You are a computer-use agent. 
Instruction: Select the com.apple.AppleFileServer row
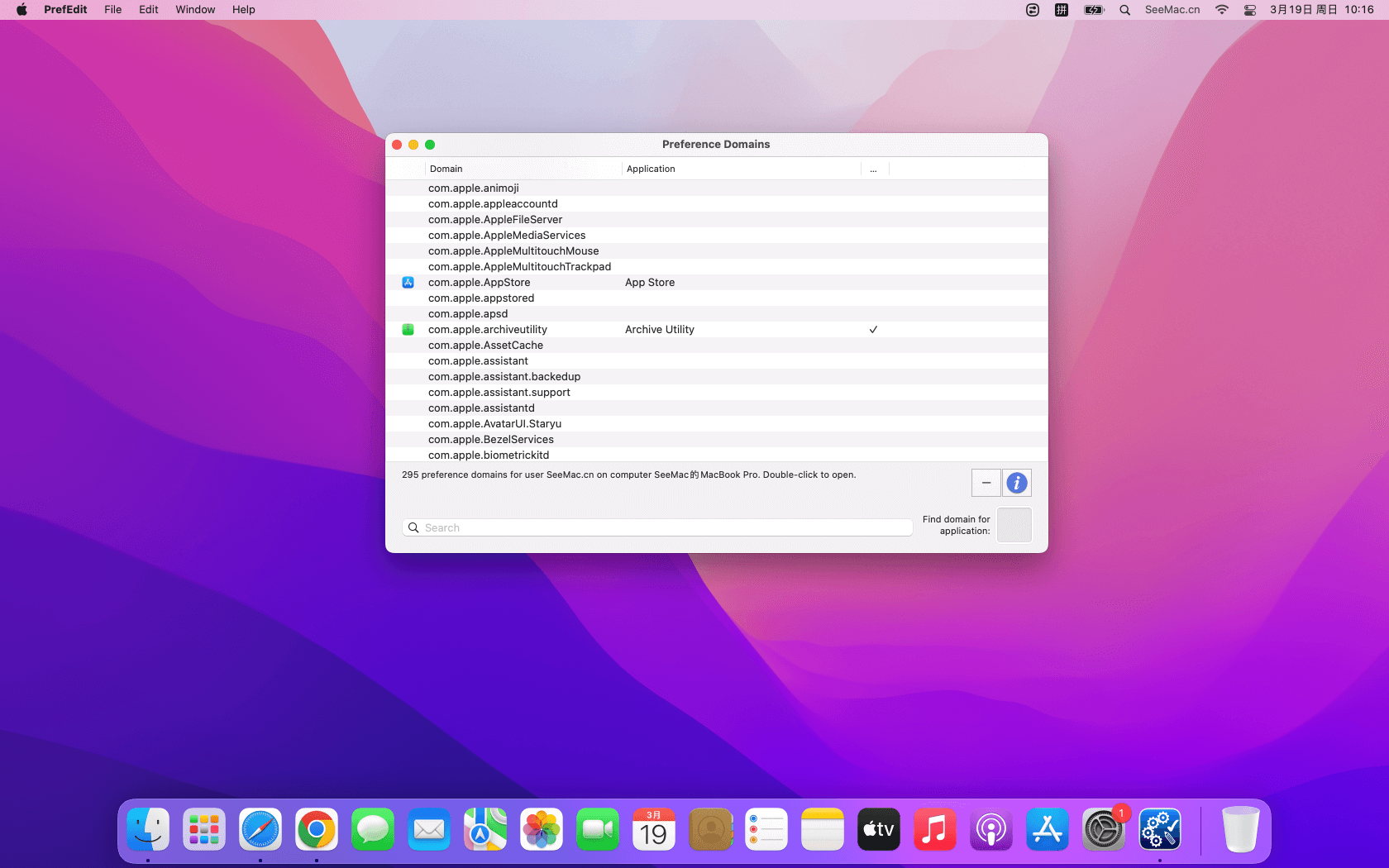point(716,220)
